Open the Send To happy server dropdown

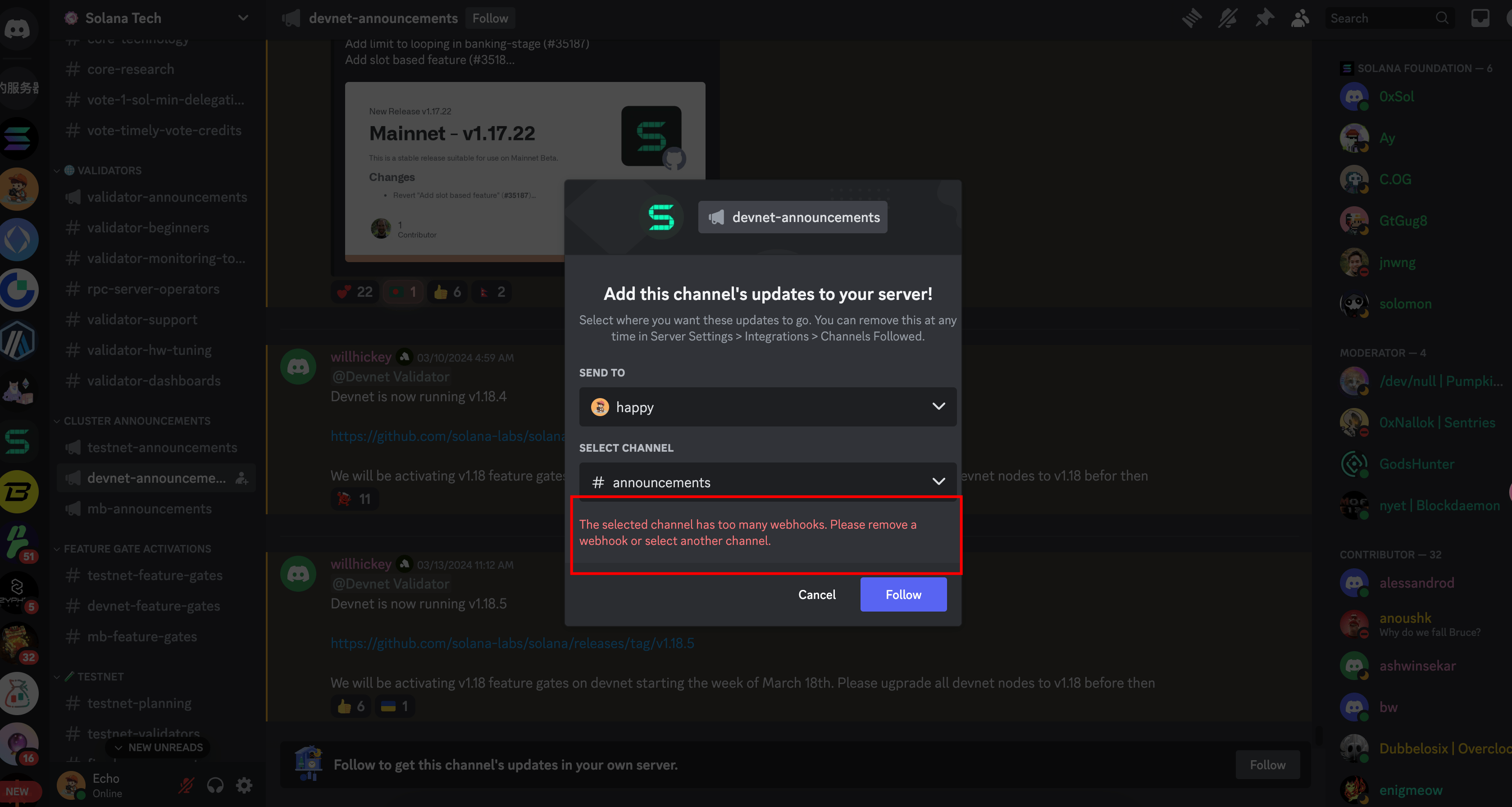coord(768,407)
